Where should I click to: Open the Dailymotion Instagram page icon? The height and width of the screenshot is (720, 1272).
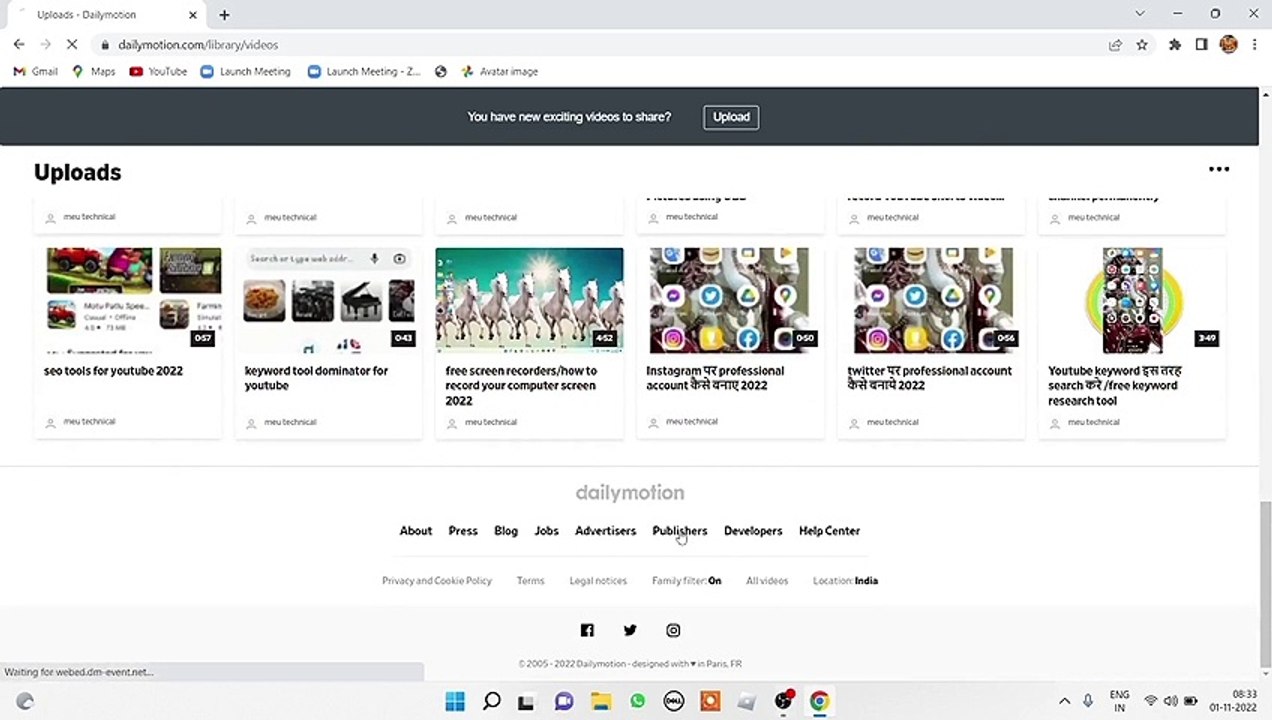(673, 630)
